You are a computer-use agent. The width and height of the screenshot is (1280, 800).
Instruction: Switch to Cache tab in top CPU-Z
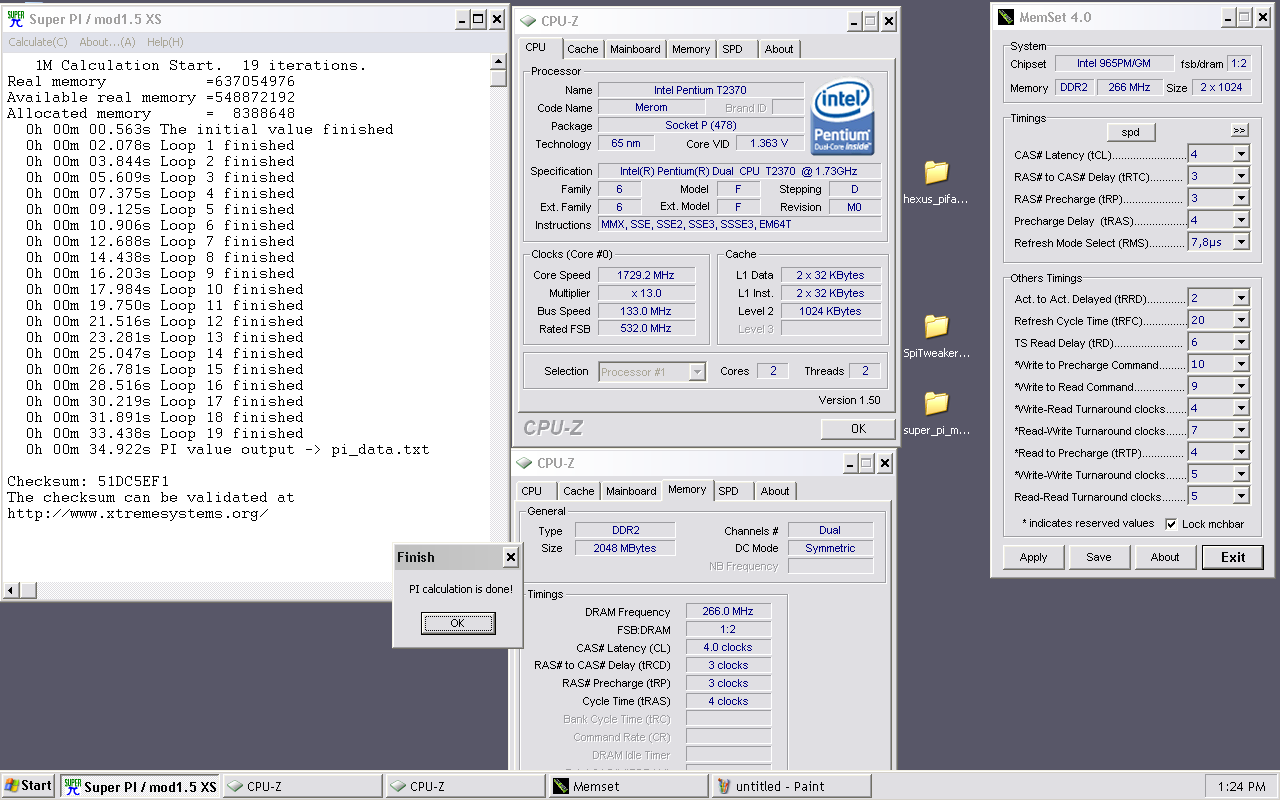(582, 49)
